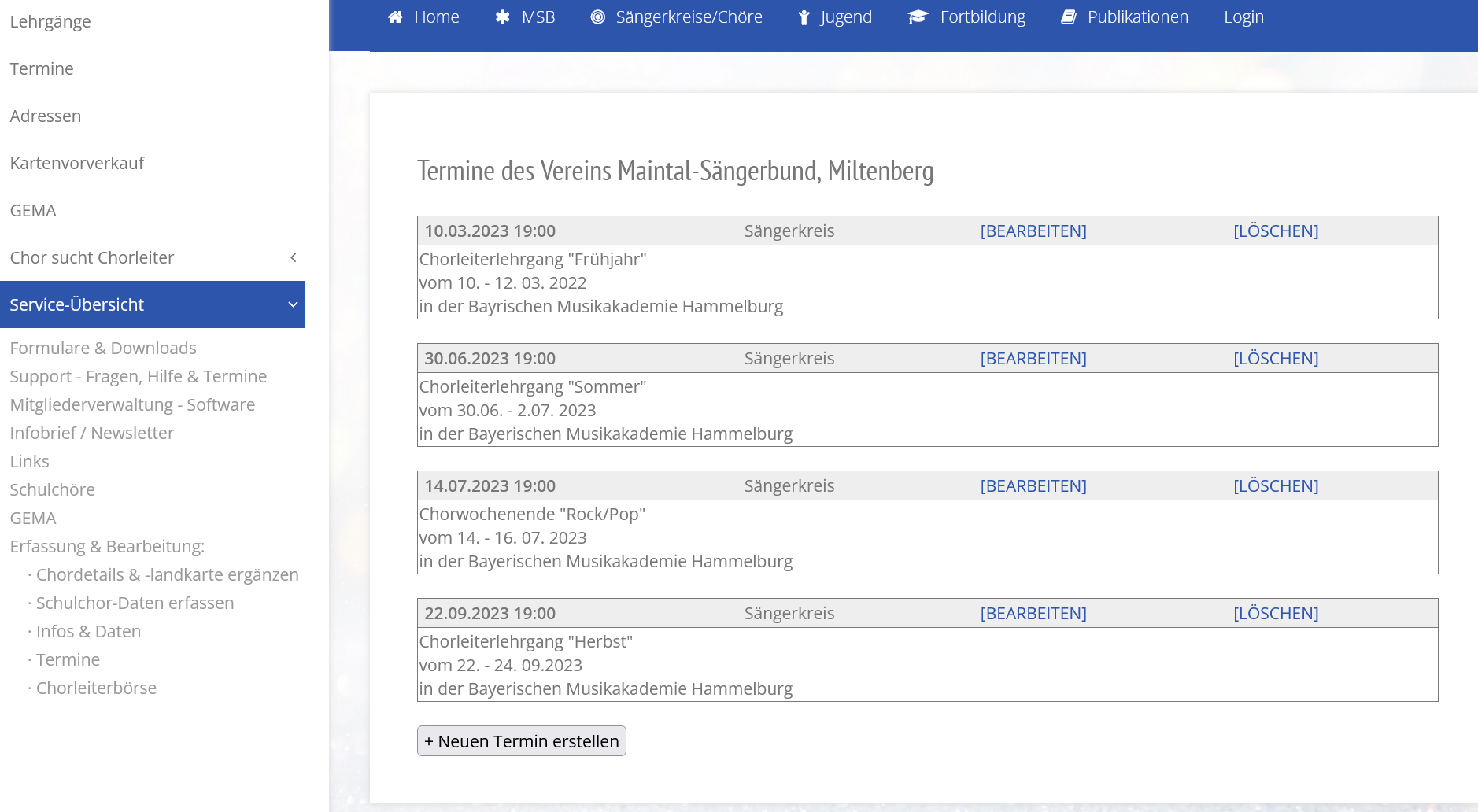The image size is (1478, 812).
Task: Open the Chorleiterbörse page
Action: tap(96, 688)
